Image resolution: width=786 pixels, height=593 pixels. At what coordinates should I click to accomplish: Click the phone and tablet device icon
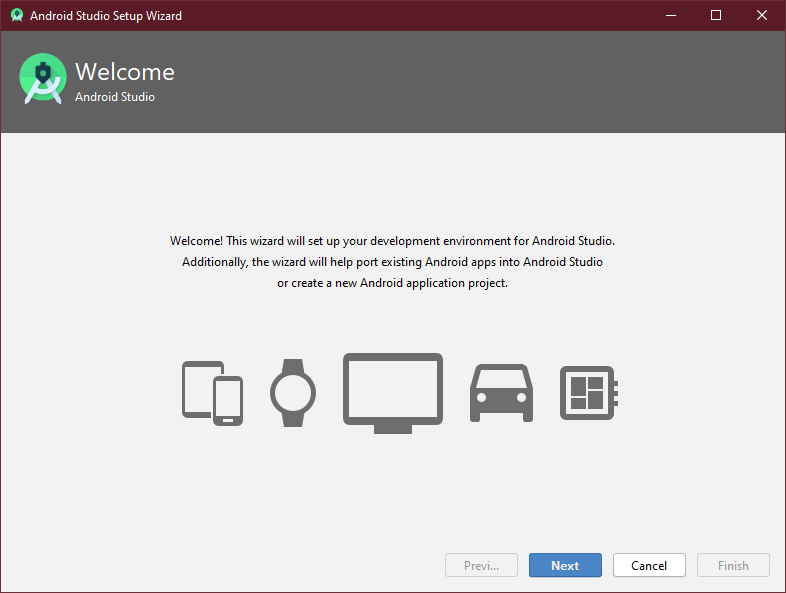[213, 393]
